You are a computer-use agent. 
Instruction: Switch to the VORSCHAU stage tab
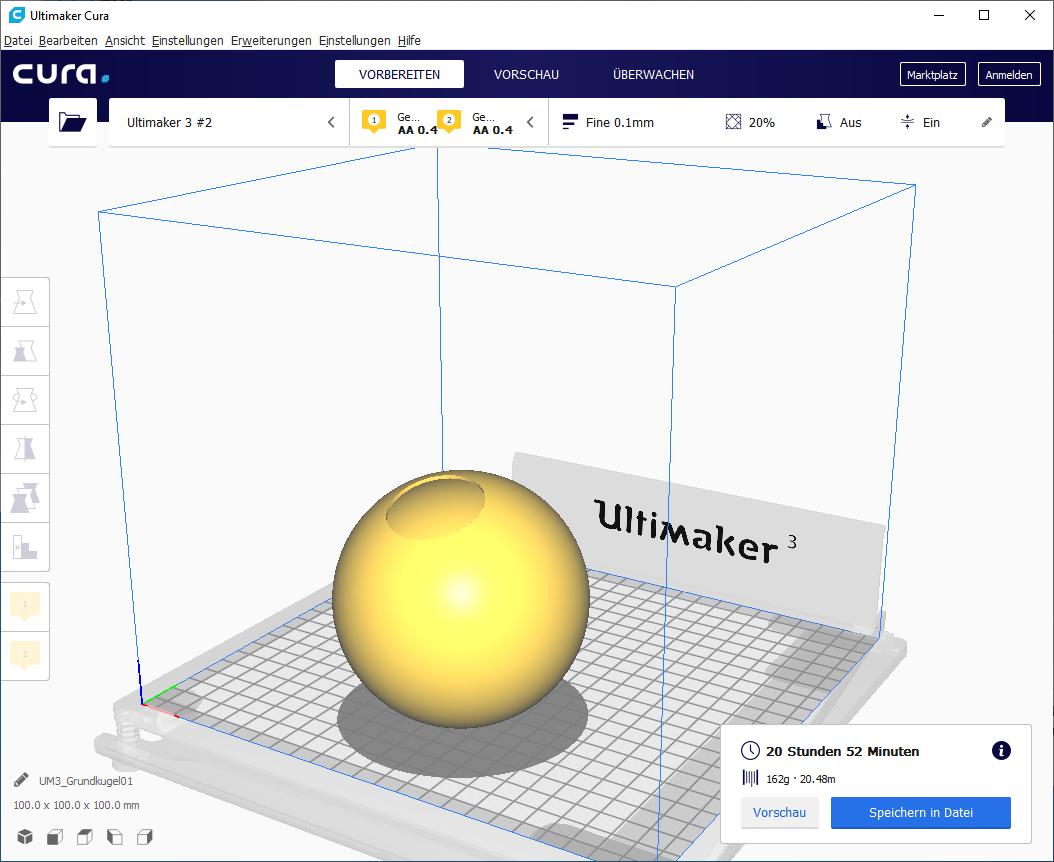[x=526, y=74]
